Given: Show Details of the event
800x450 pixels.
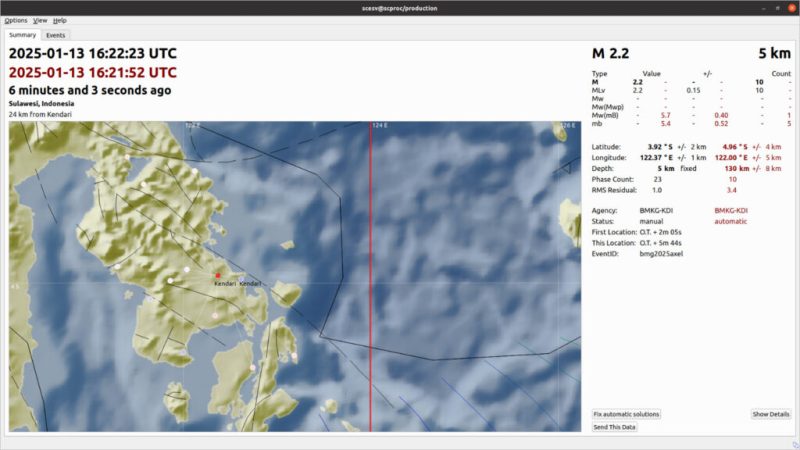Looking at the screenshot, I should pos(771,414).
